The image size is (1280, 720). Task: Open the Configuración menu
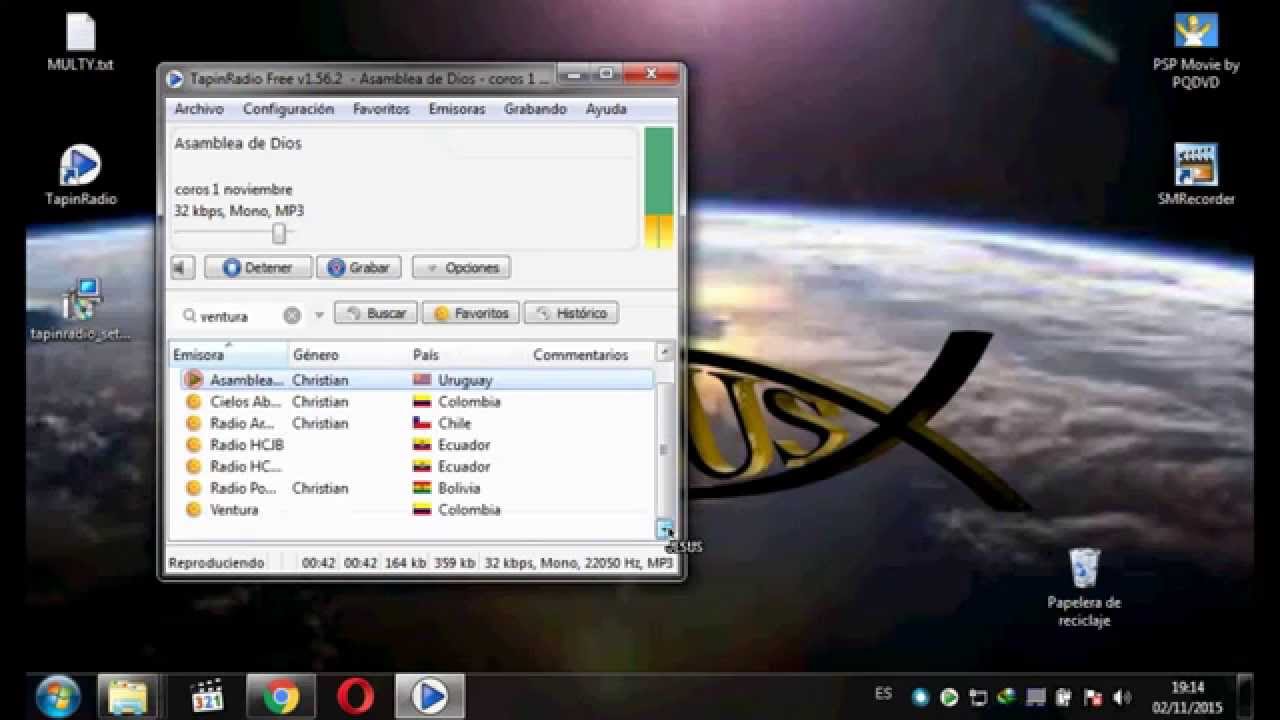pyautogui.click(x=288, y=109)
